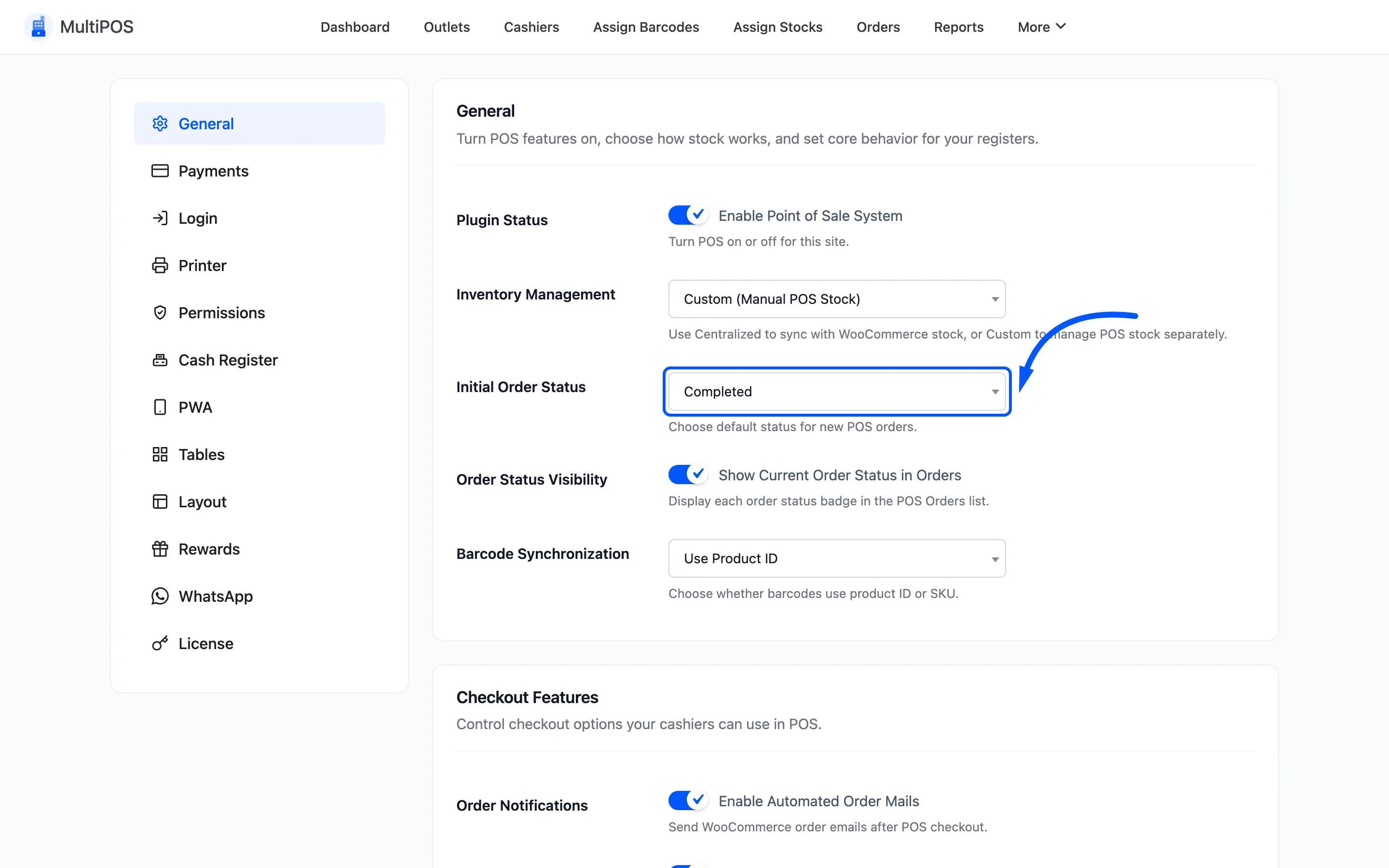1389x868 pixels.
Task: Select the Login settings tab
Action: [x=259, y=218]
